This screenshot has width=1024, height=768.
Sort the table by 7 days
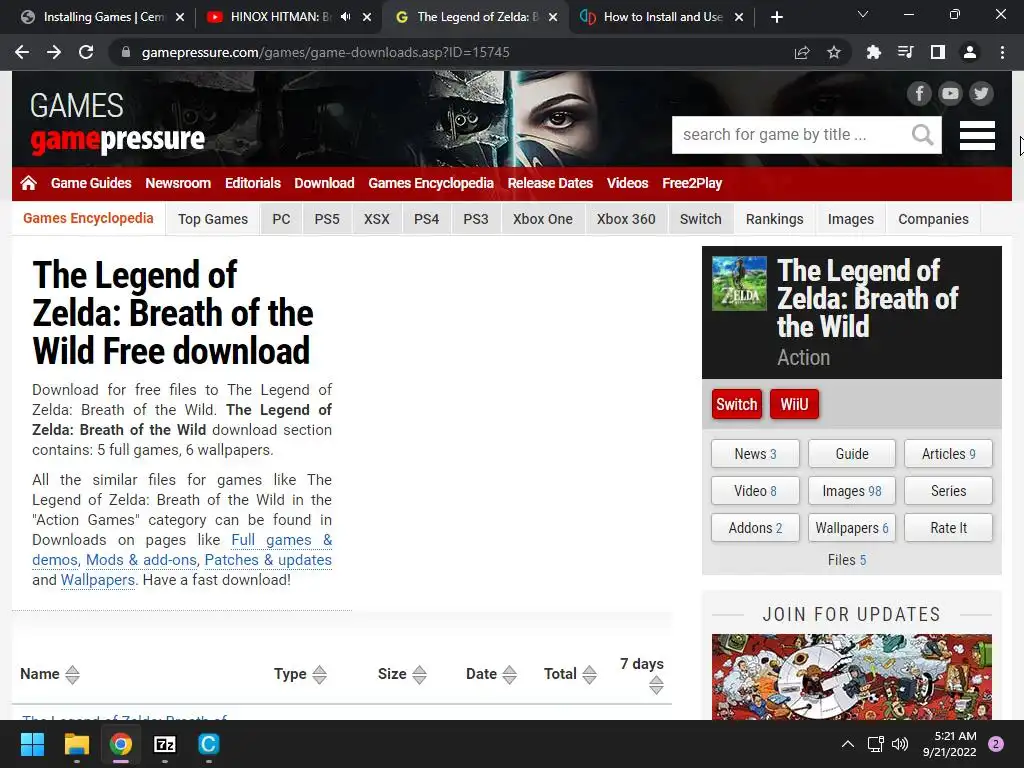(x=643, y=675)
